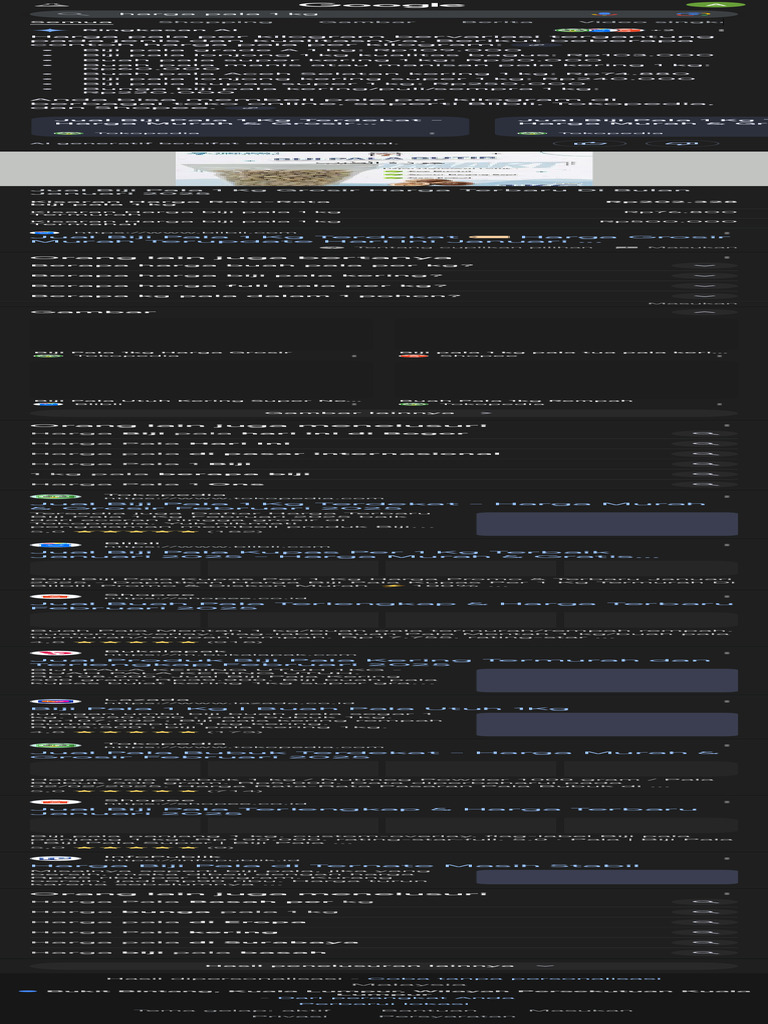Open the Google account avatar
This screenshot has height=1024, width=768.
pyautogui.click(x=716, y=4)
